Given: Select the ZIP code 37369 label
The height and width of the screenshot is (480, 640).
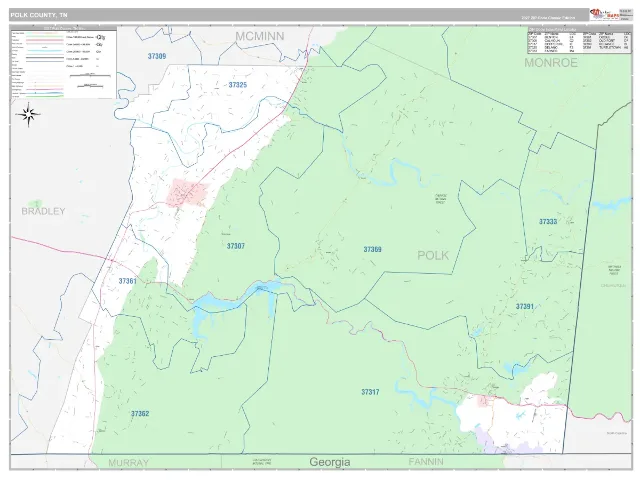Looking at the screenshot, I should tap(372, 249).
